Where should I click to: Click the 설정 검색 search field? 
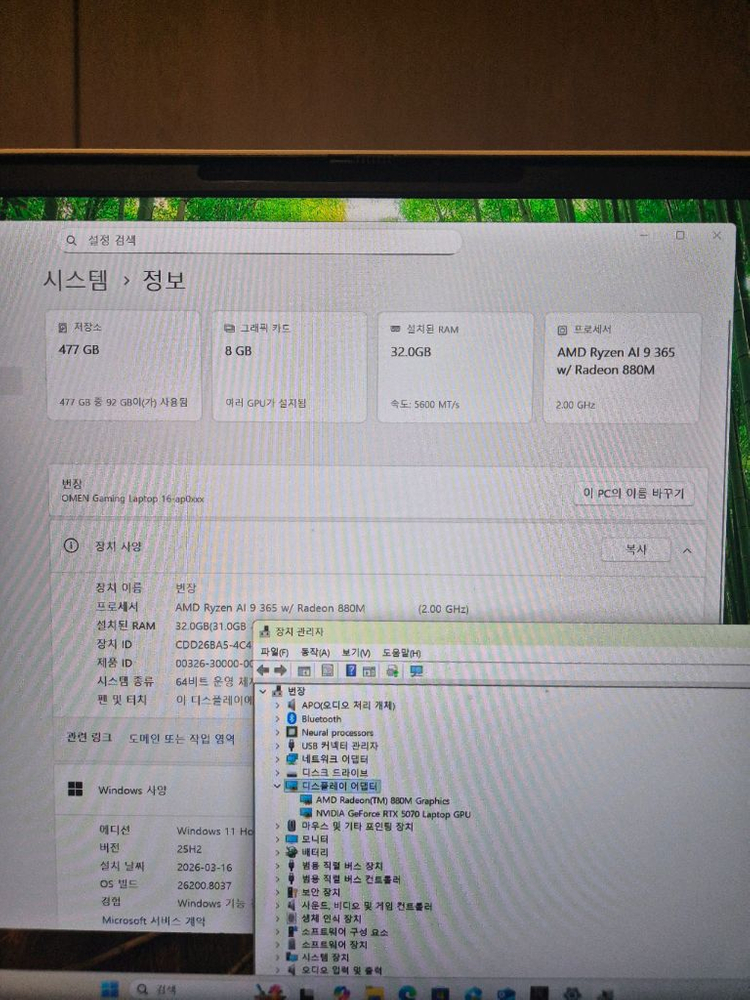click(x=259, y=241)
